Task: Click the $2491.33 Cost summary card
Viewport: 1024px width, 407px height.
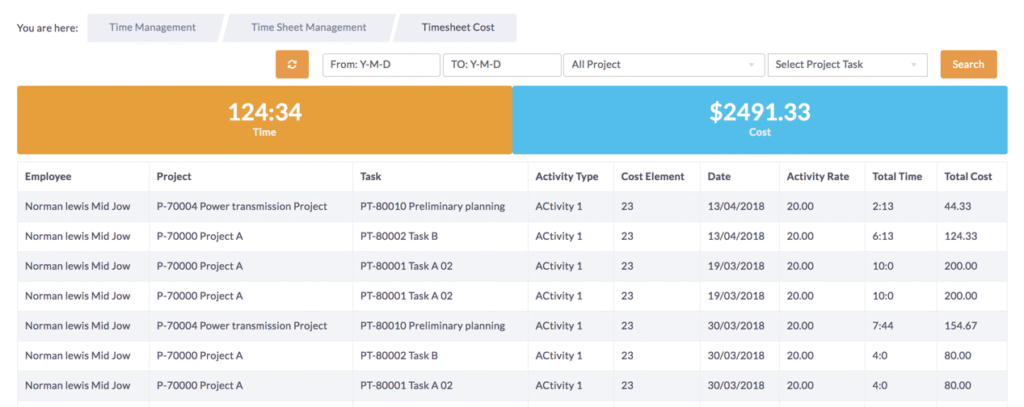Action: 760,120
